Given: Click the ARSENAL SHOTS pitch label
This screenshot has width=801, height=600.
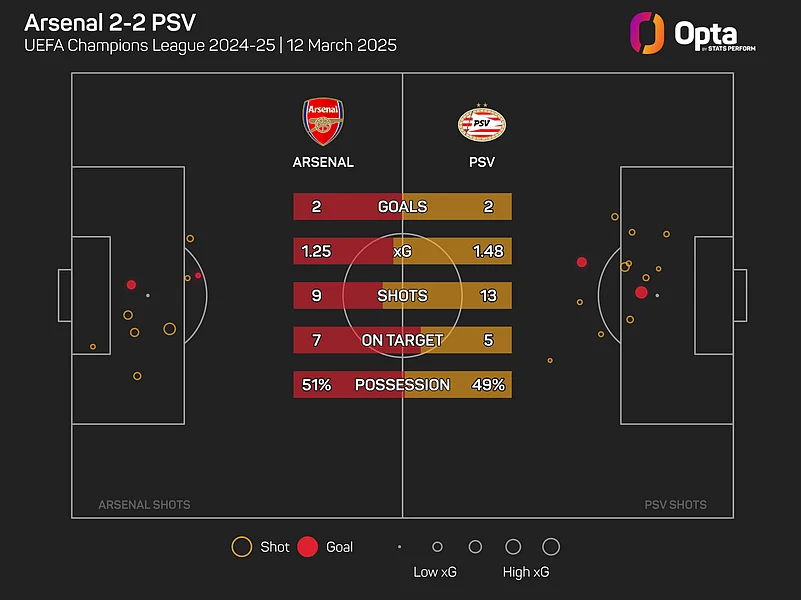Looking at the screenshot, I should (144, 505).
